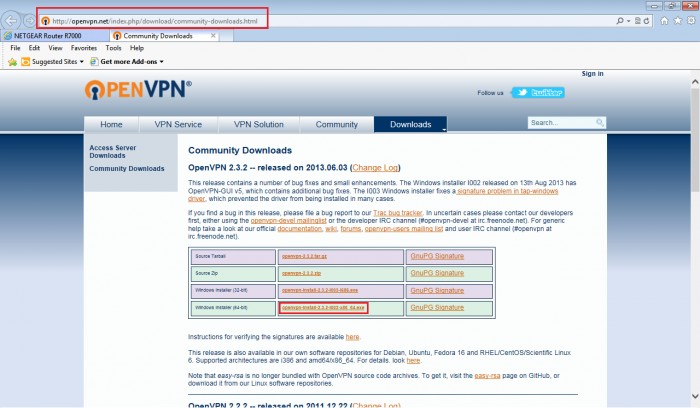This screenshot has height=408, width=700.
Task: Open GnuPG Signature for 64-bit installer
Action: (437, 308)
